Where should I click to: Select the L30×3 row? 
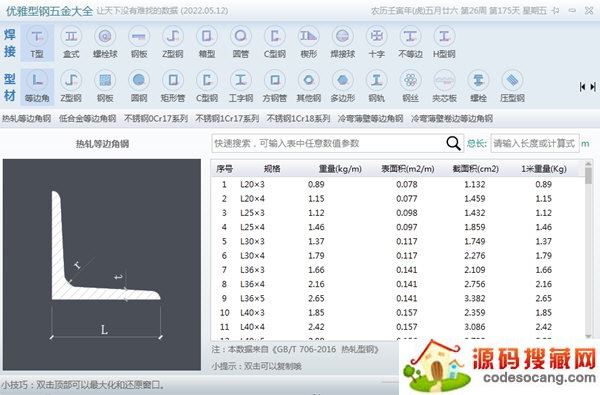[398, 242]
